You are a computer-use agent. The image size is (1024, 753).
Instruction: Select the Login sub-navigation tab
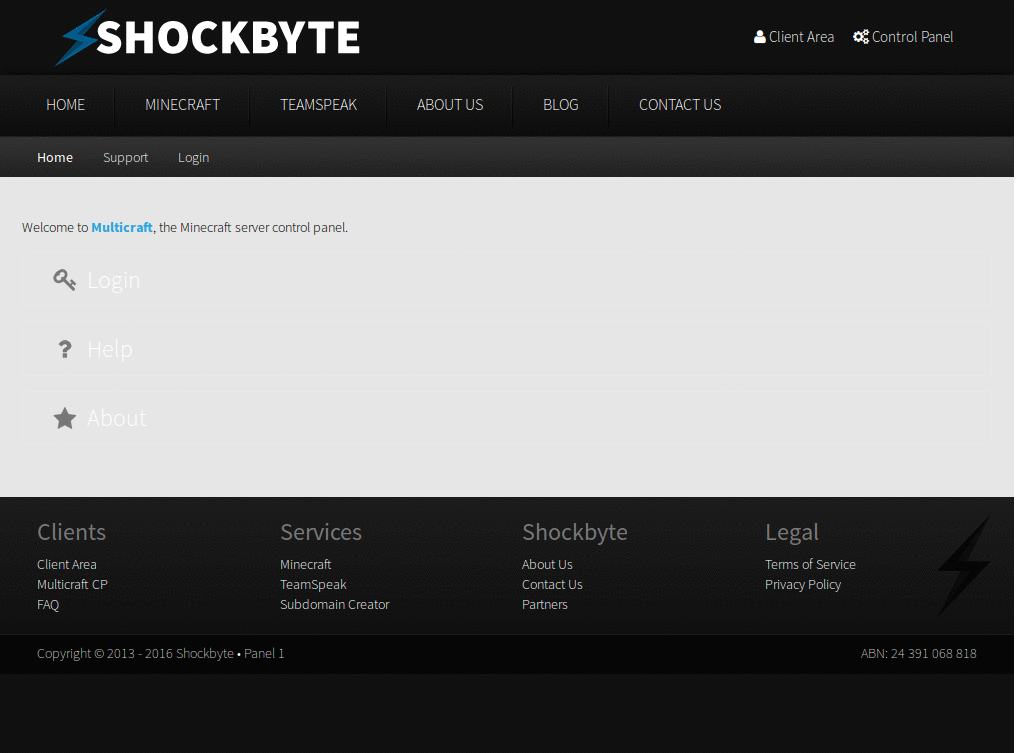pyautogui.click(x=193, y=157)
